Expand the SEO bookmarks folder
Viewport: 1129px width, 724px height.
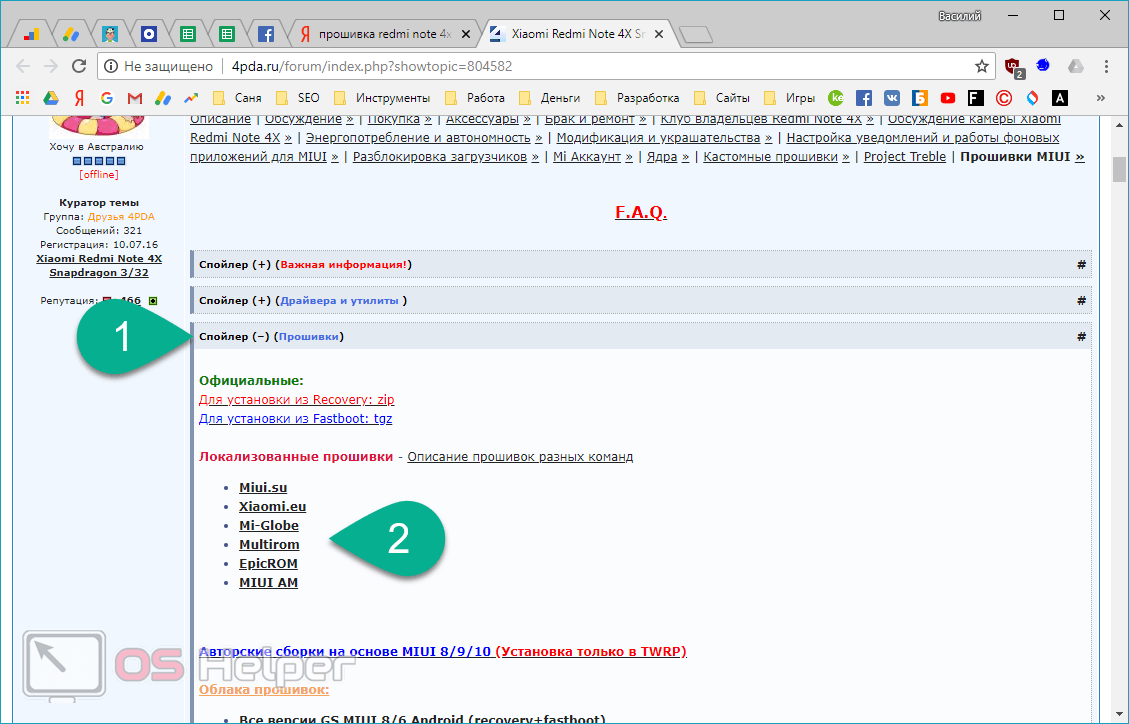[x=297, y=98]
